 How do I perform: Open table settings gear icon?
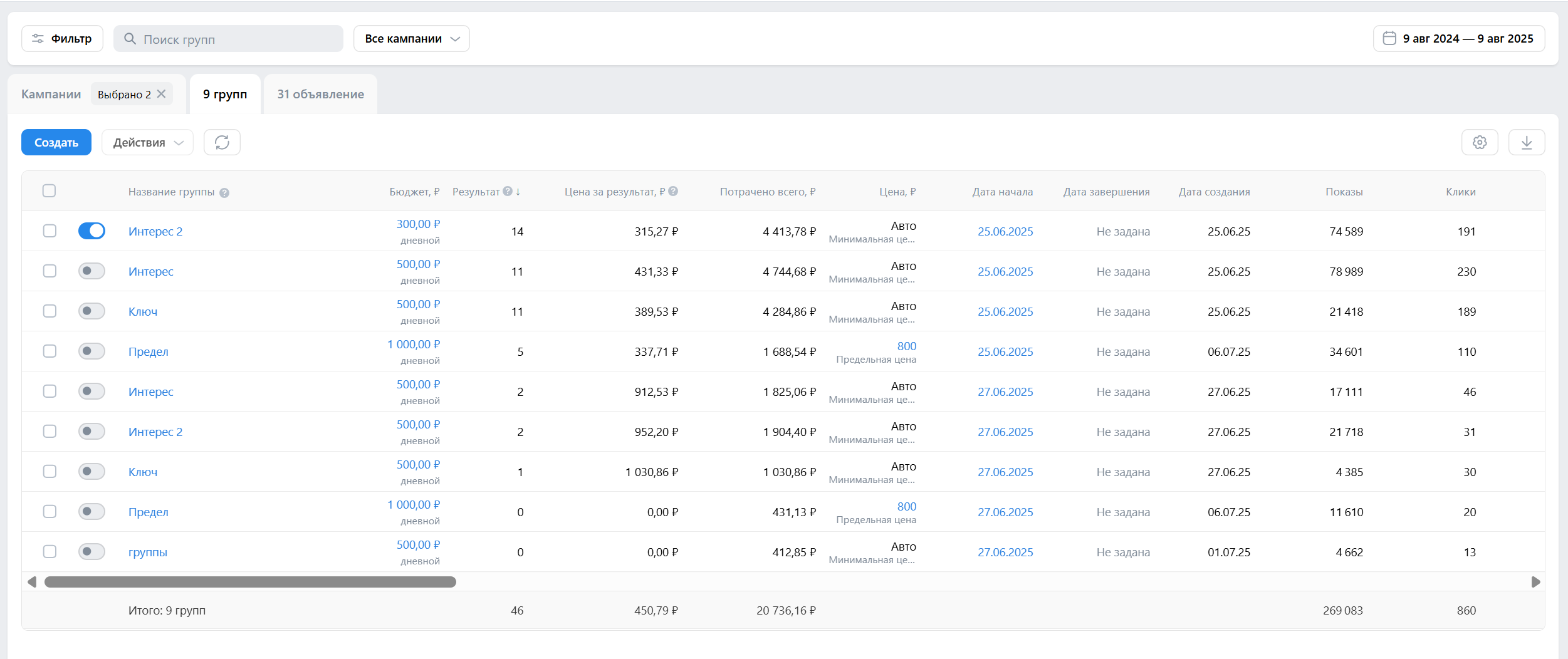click(x=1479, y=142)
